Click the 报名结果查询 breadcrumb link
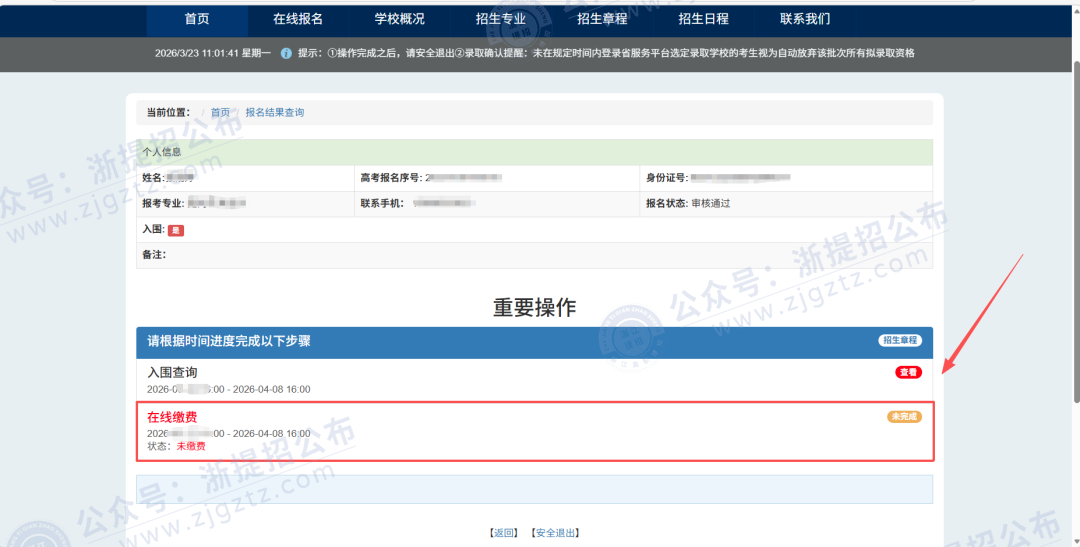The width and height of the screenshot is (1080, 547). point(275,113)
